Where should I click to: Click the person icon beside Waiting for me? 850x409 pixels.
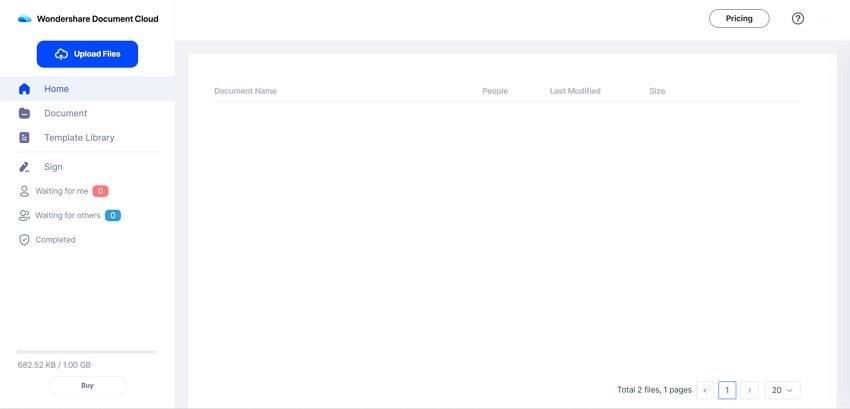(x=24, y=191)
